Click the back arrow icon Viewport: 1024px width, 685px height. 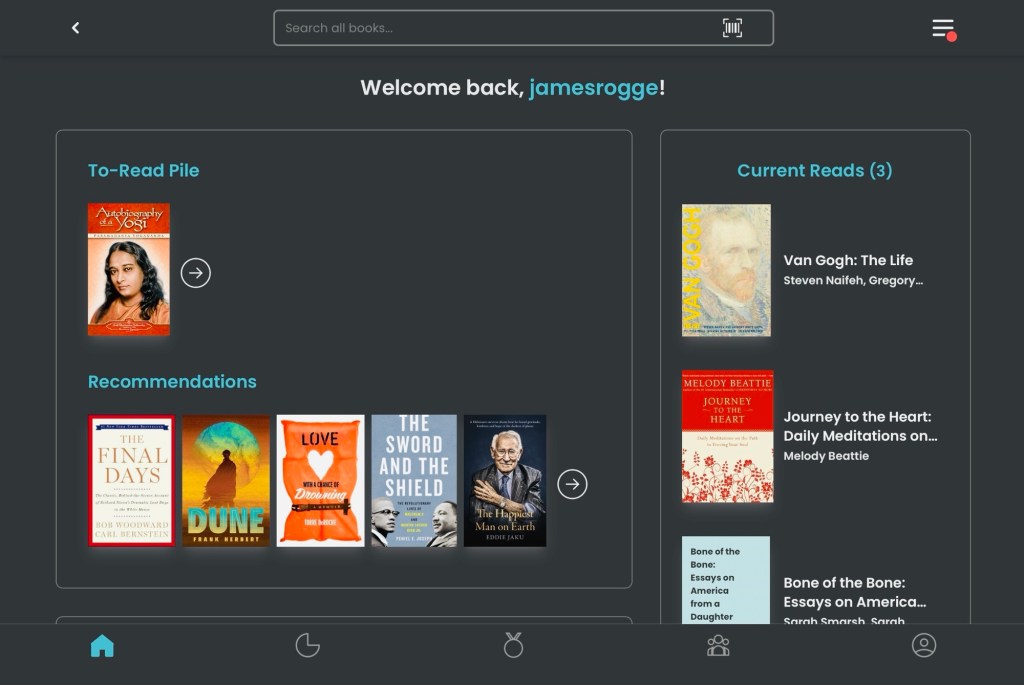pos(76,28)
